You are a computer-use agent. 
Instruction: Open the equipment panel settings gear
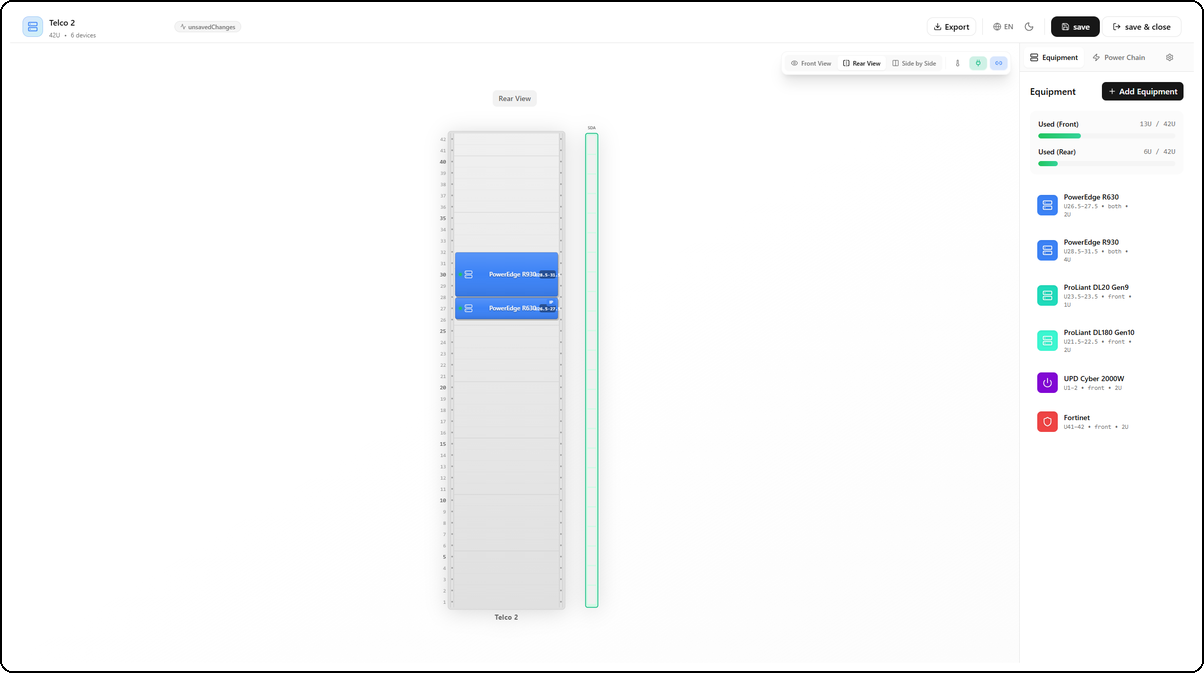pos(1169,57)
